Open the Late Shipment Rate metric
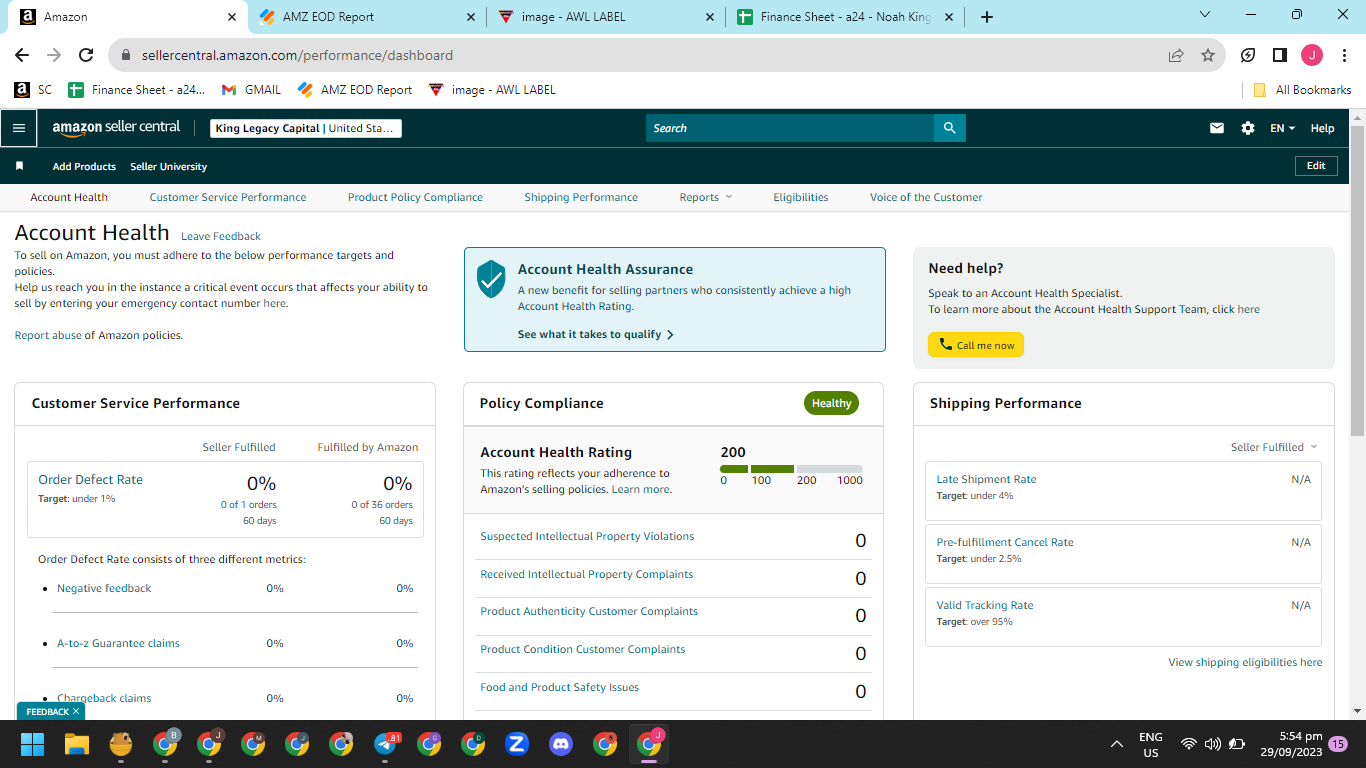The width and height of the screenshot is (1366, 768). 986,479
